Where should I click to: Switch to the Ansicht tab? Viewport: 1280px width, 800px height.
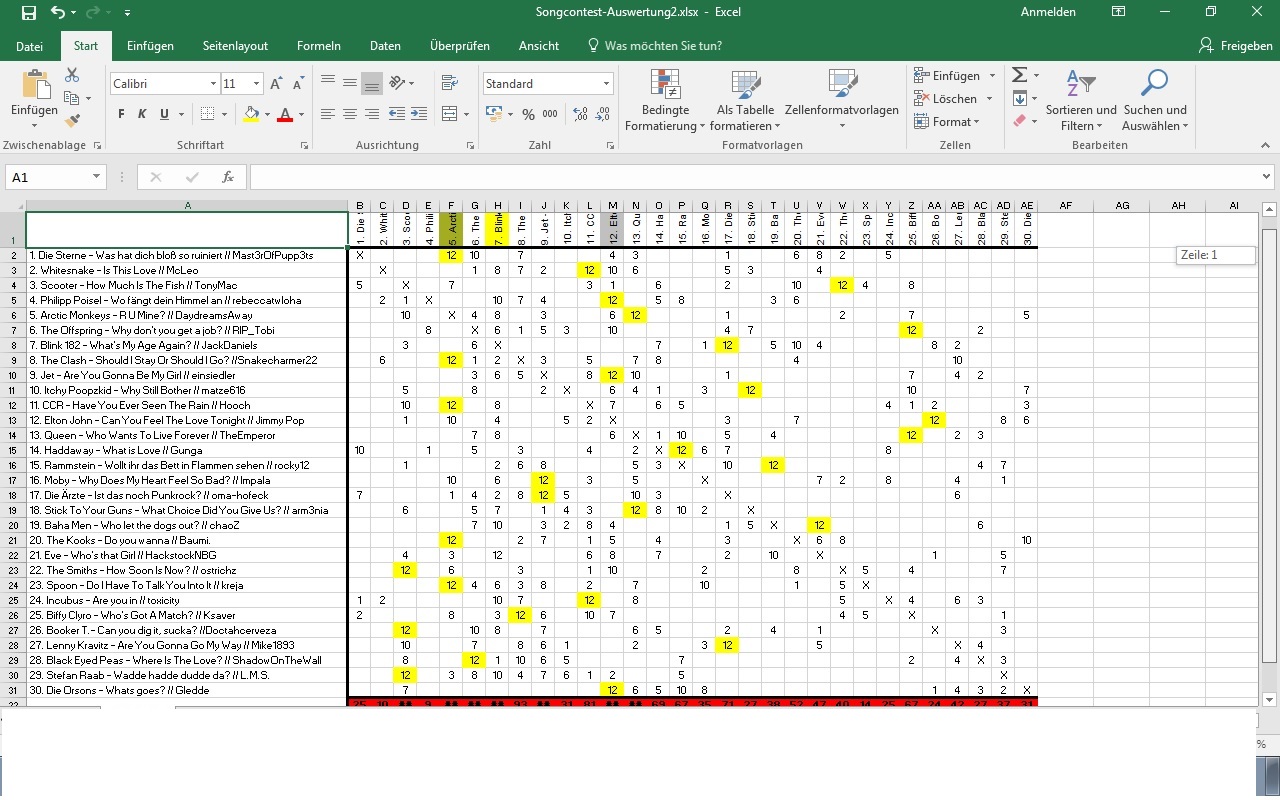(539, 46)
